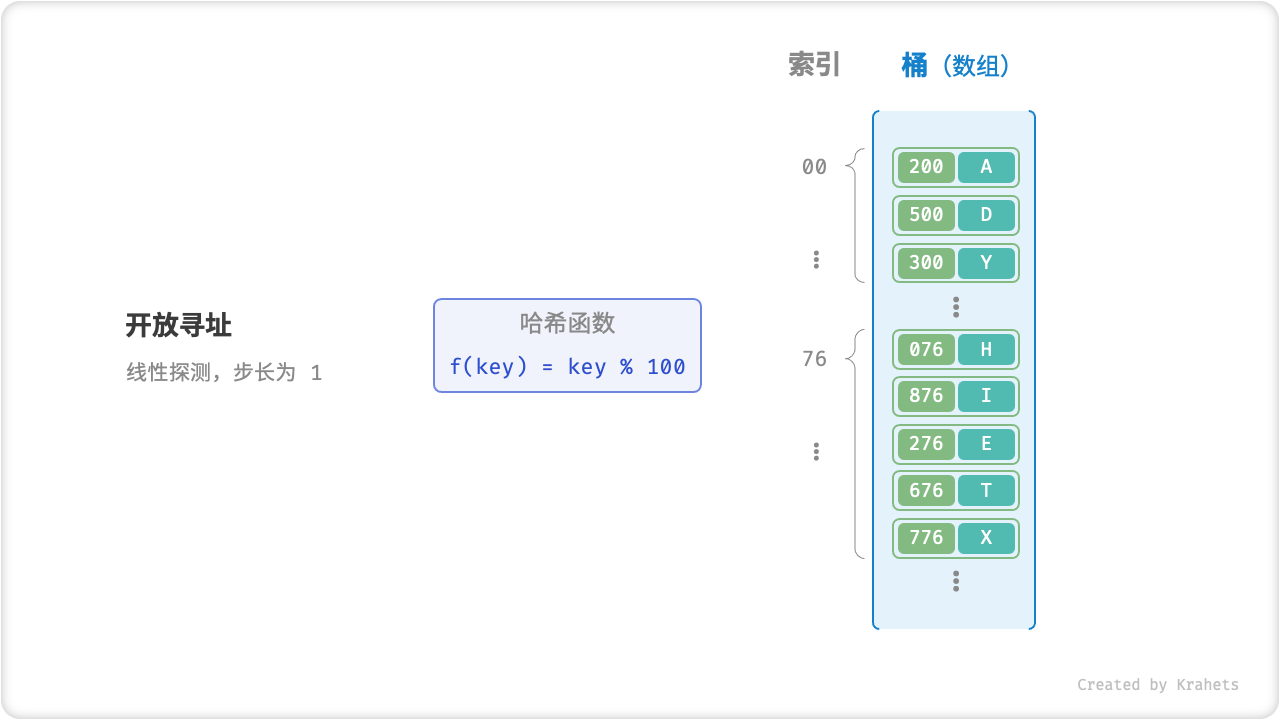Select the 索引 column header
Screen dimensions: 1280x720
(x=813, y=64)
